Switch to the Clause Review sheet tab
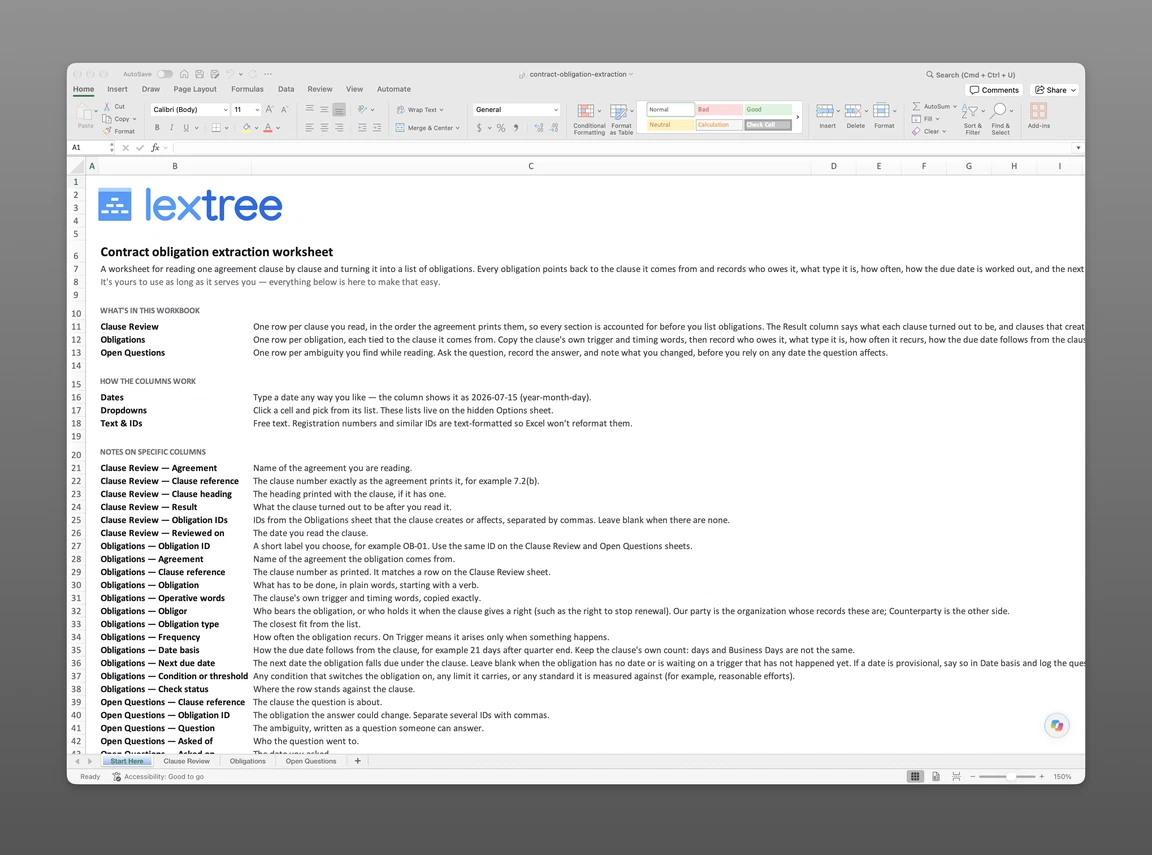This screenshot has height=855, width=1152. [x=187, y=761]
